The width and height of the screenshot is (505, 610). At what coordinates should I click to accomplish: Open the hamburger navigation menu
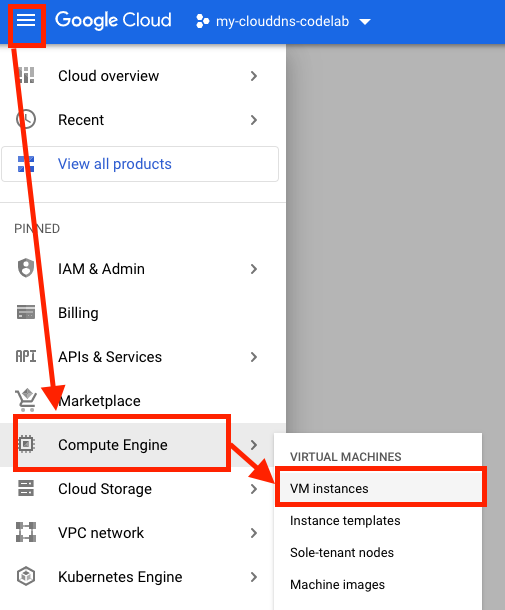[x=26, y=20]
